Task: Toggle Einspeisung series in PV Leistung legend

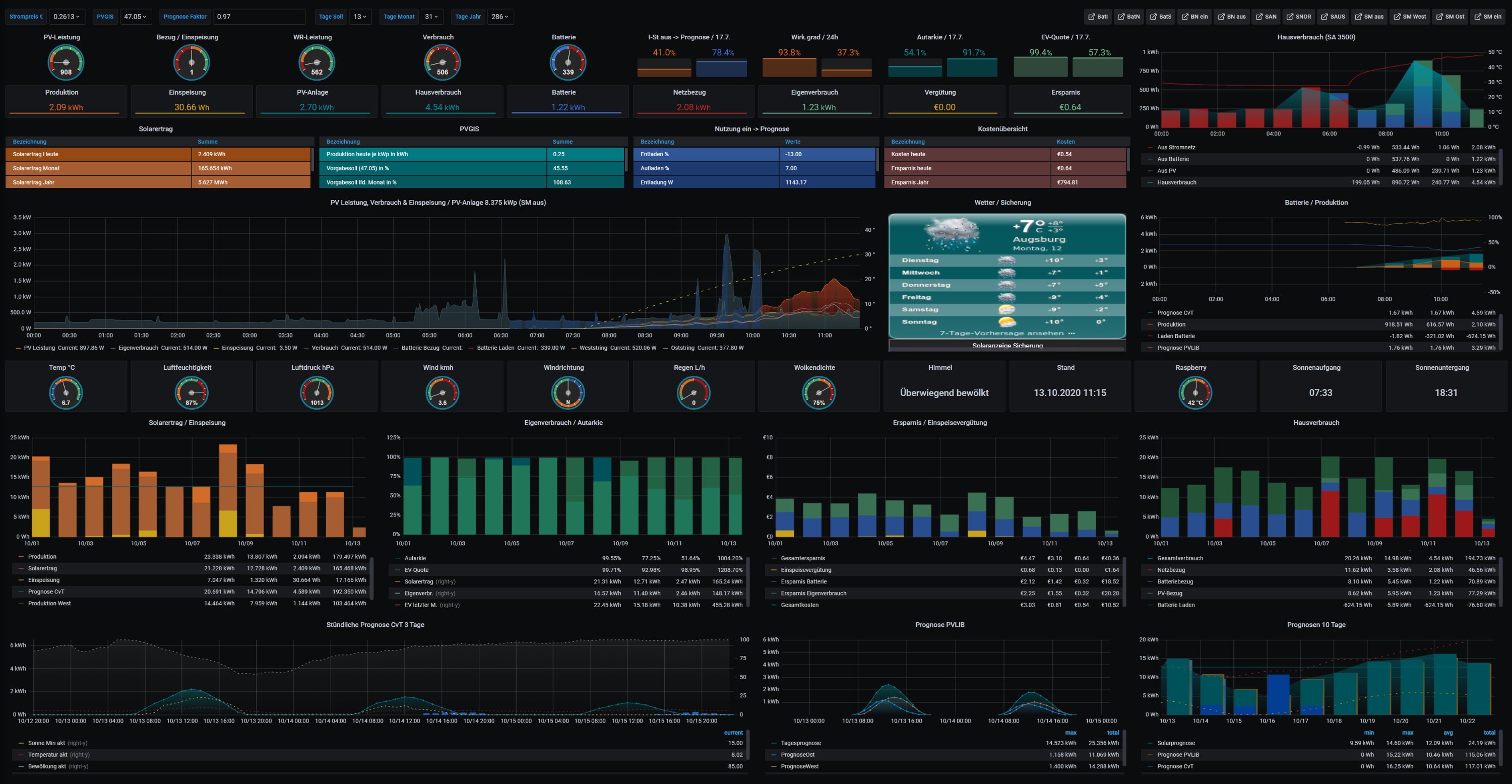Action: click(237, 348)
